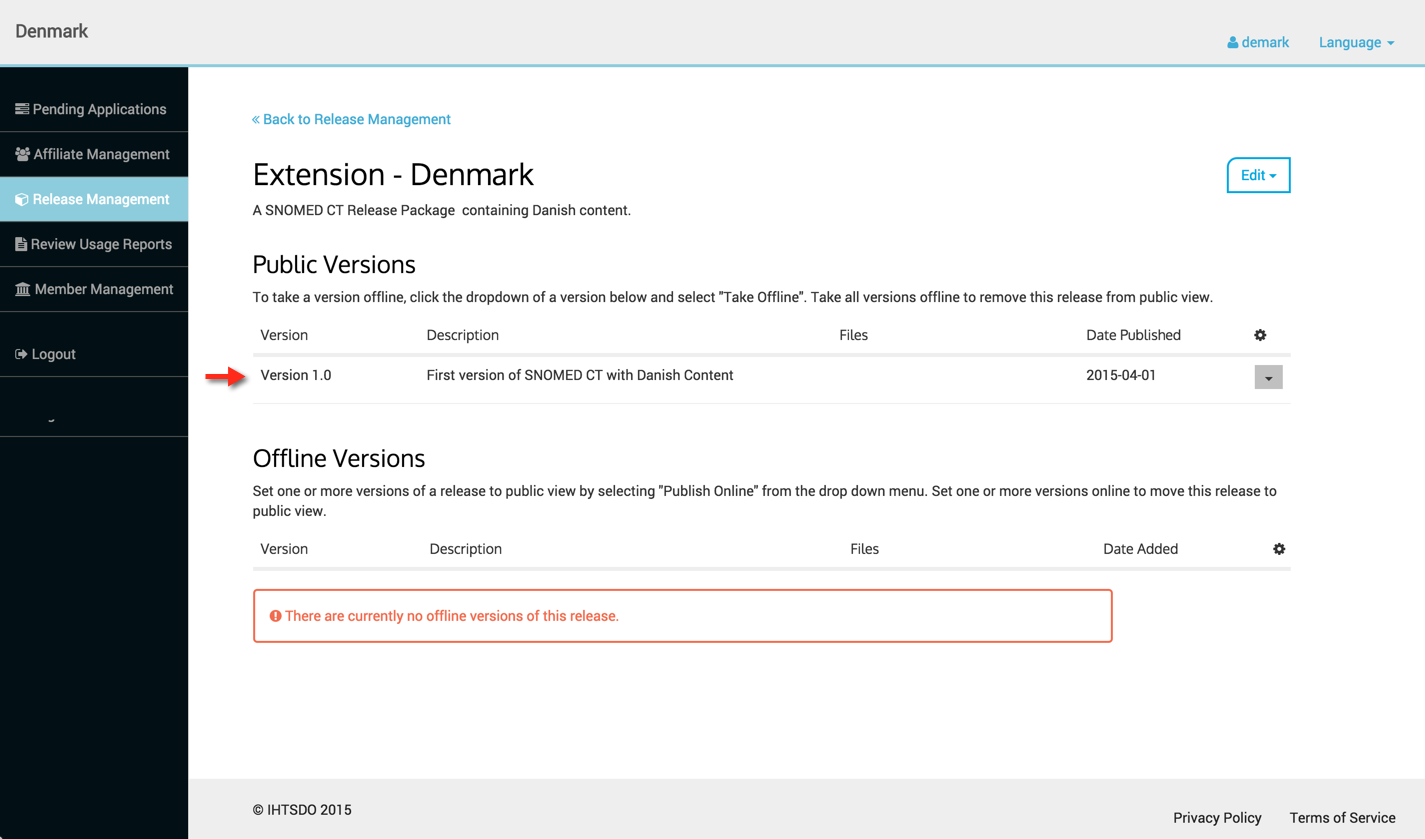This screenshot has height=839, width=1425.
Task: Click the Usage Reports document icon
Action: (20, 244)
